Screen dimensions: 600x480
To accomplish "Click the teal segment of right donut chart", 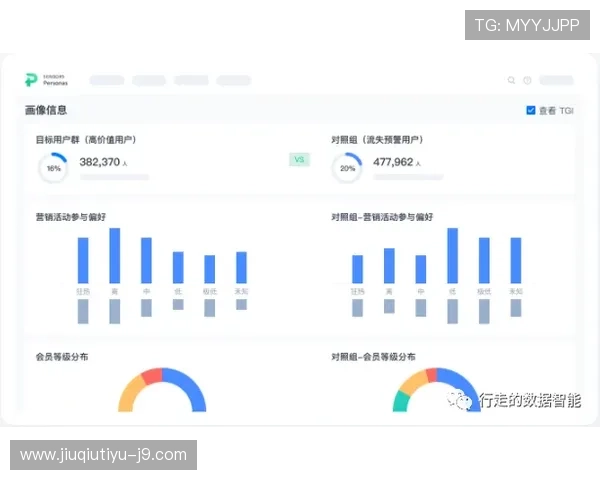I will (401, 402).
